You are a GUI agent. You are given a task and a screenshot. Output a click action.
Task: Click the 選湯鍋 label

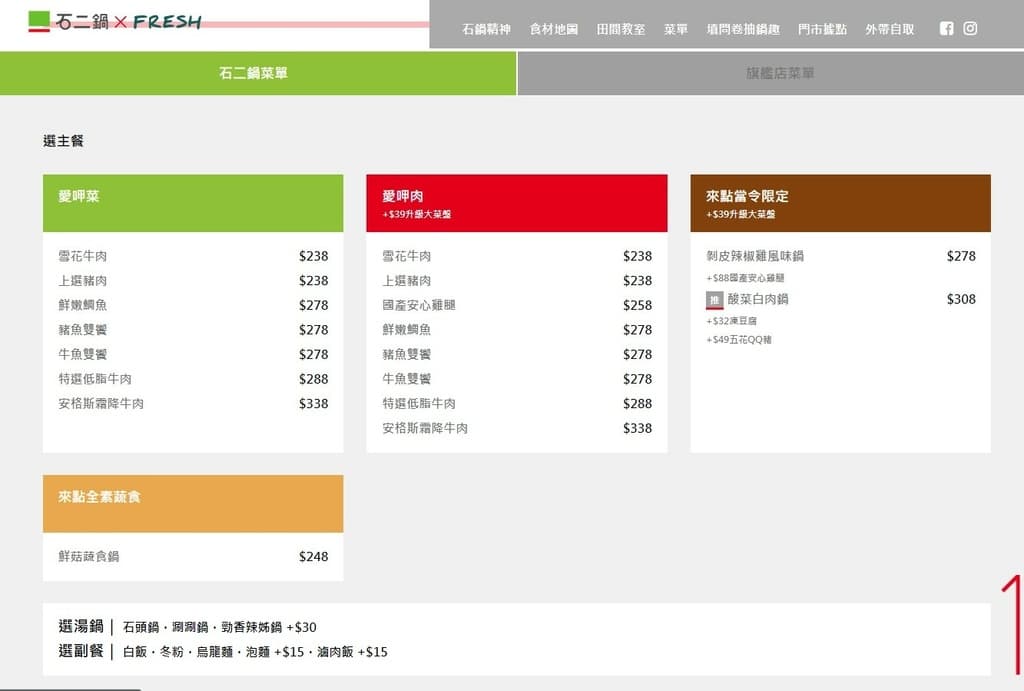pyautogui.click(x=81, y=626)
